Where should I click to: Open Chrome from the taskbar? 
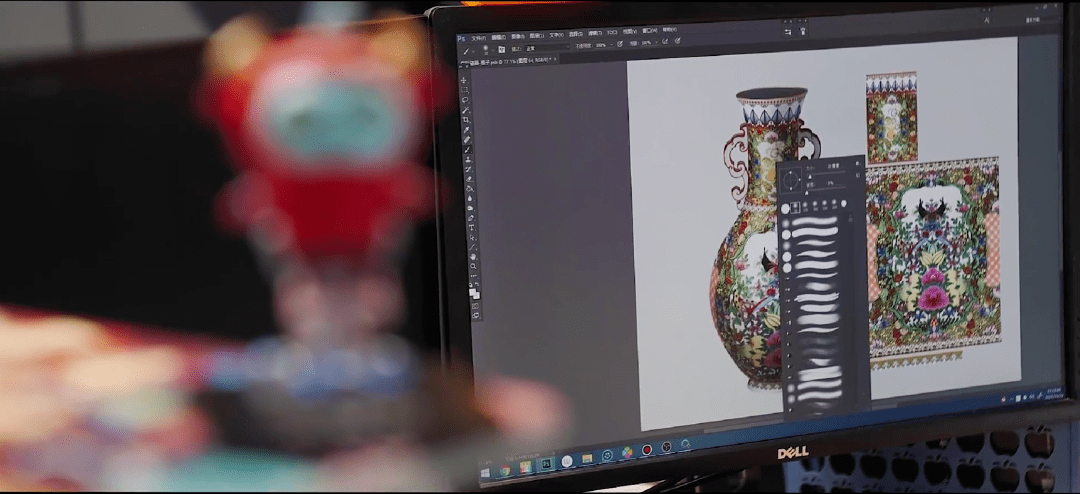(x=506, y=469)
